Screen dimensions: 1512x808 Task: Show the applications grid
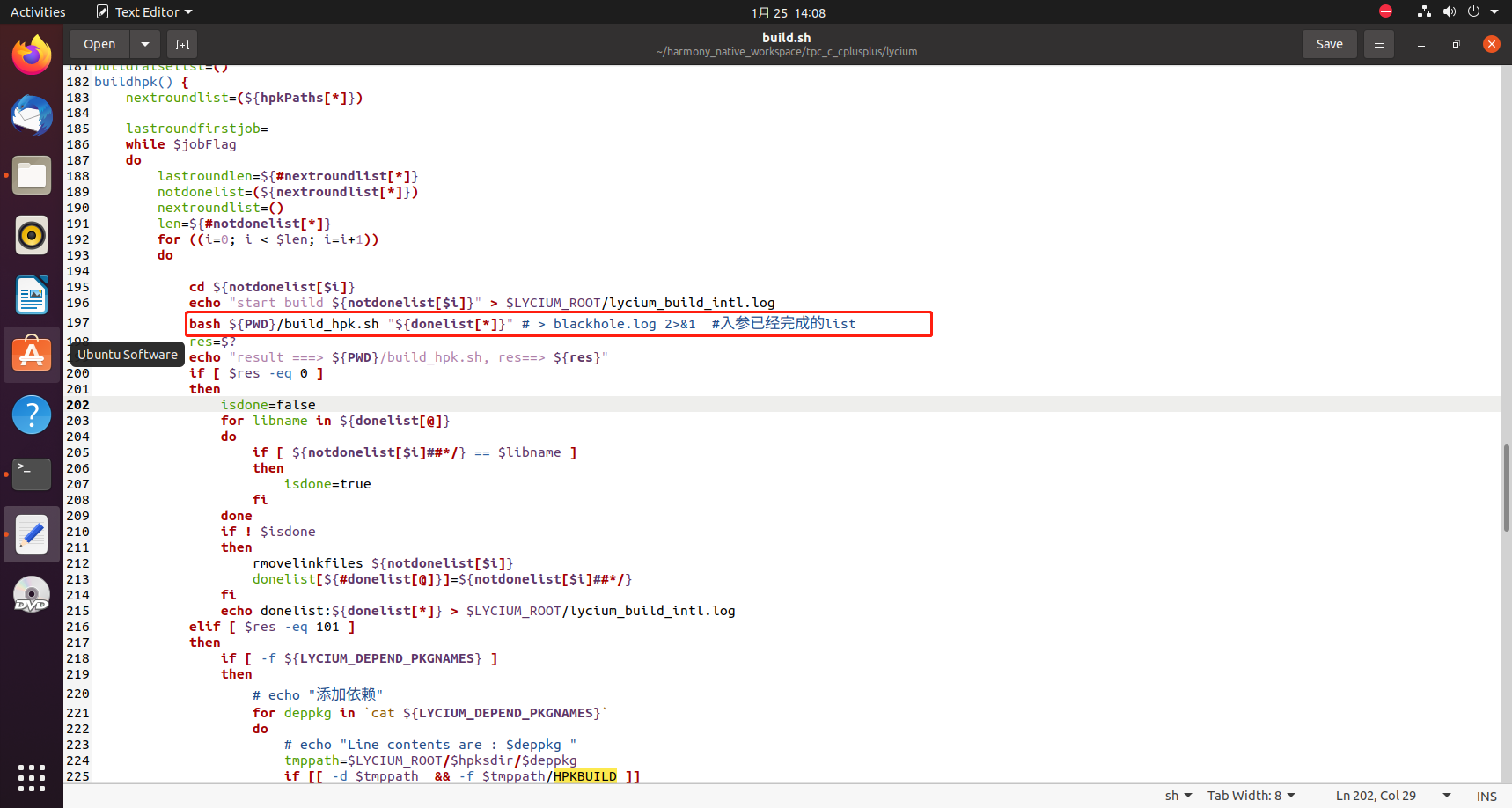pyautogui.click(x=32, y=778)
